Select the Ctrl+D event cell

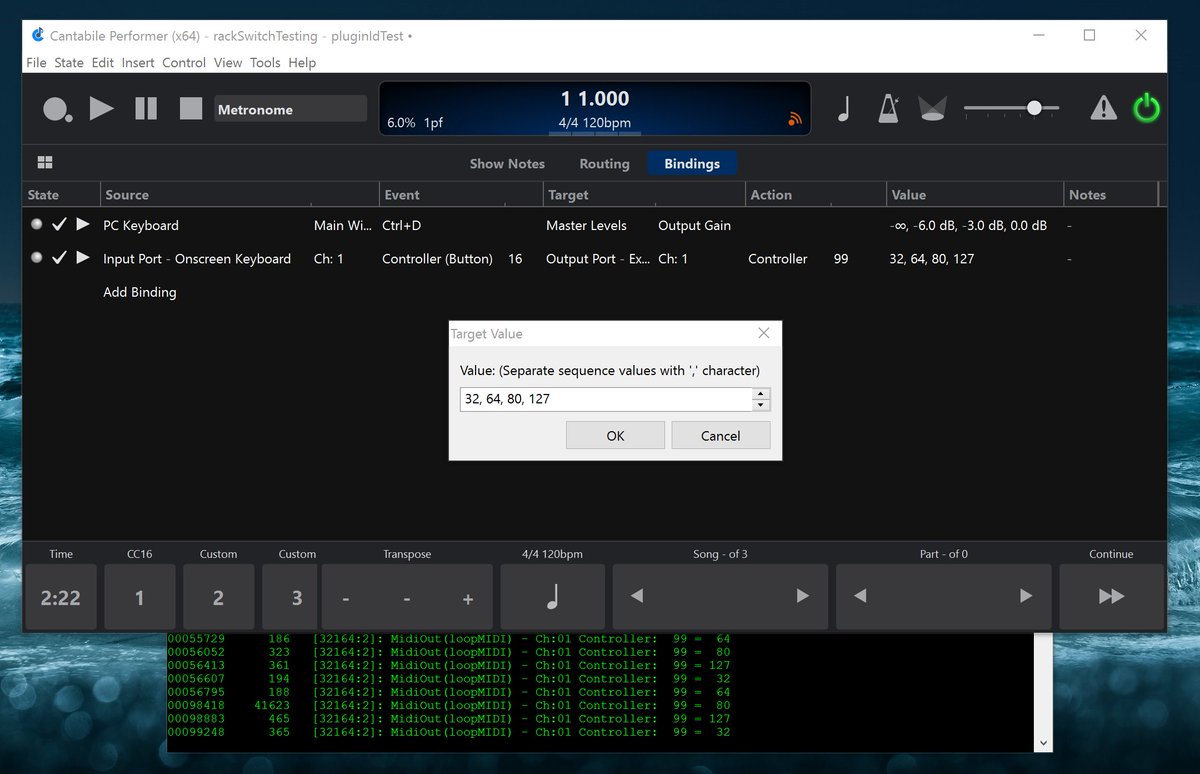[x=404, y=225]
